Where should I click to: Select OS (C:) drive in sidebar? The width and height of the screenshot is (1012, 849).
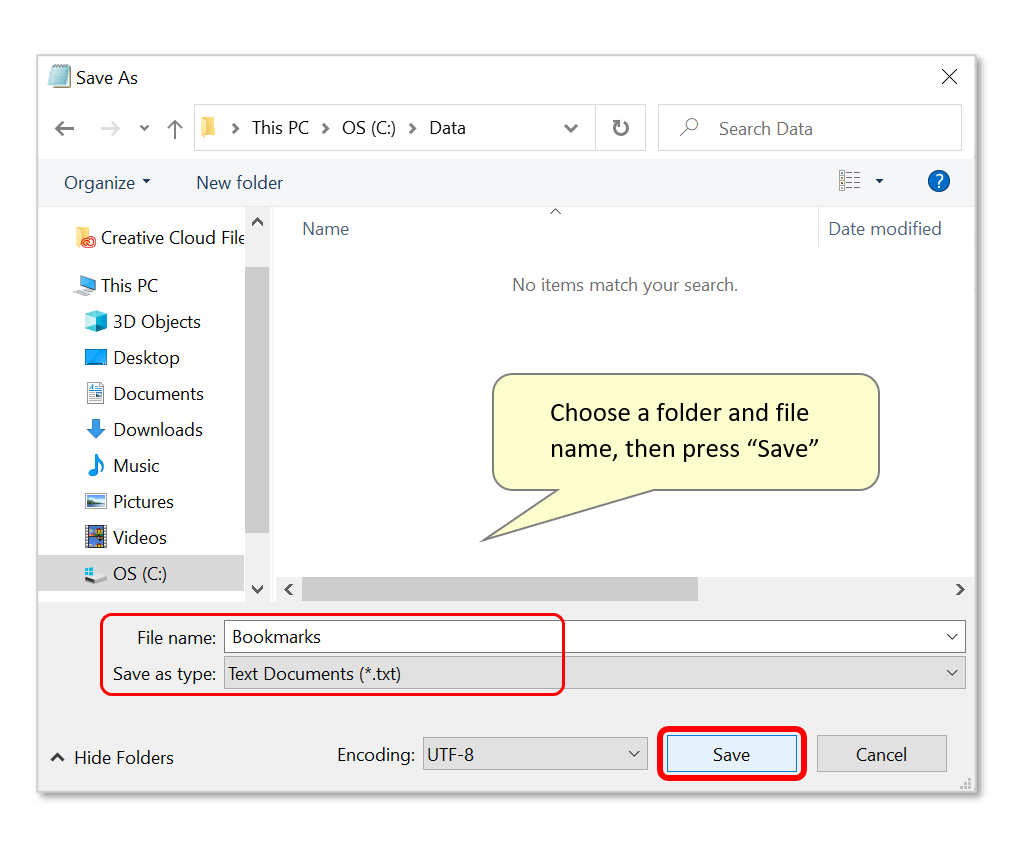tap(141, 573)
